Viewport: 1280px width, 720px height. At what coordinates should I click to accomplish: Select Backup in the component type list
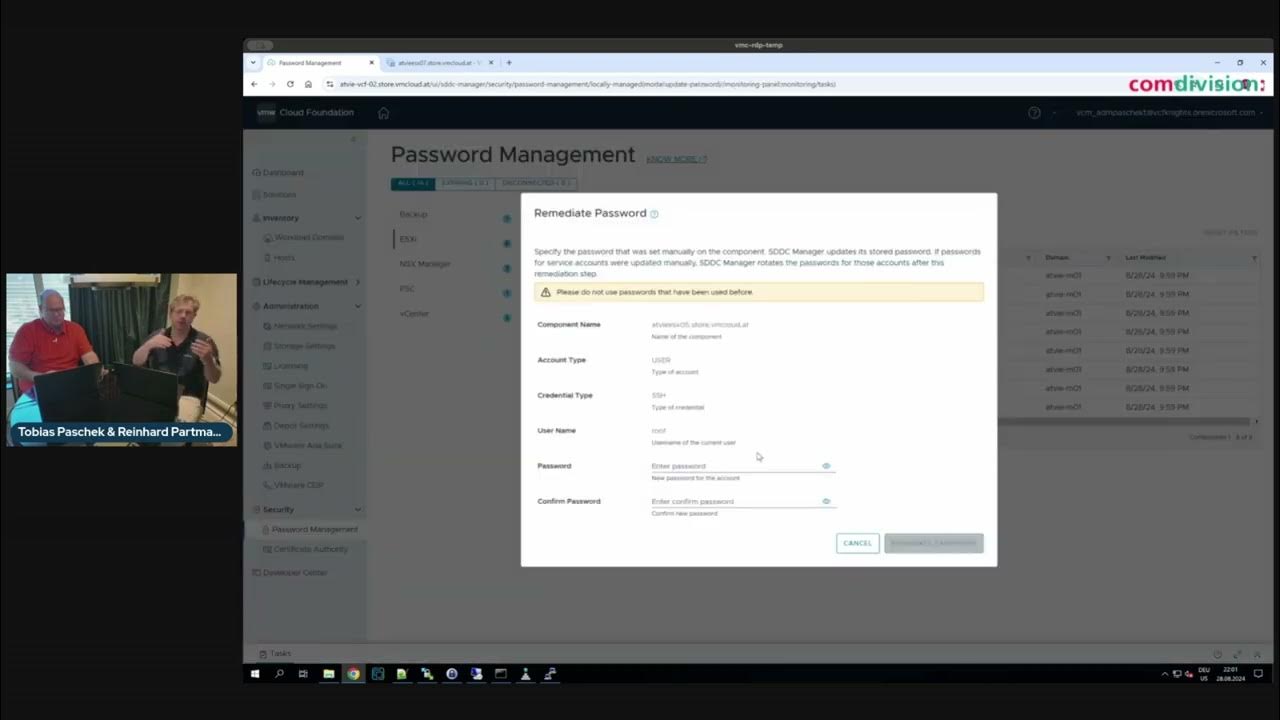[413, 215]
